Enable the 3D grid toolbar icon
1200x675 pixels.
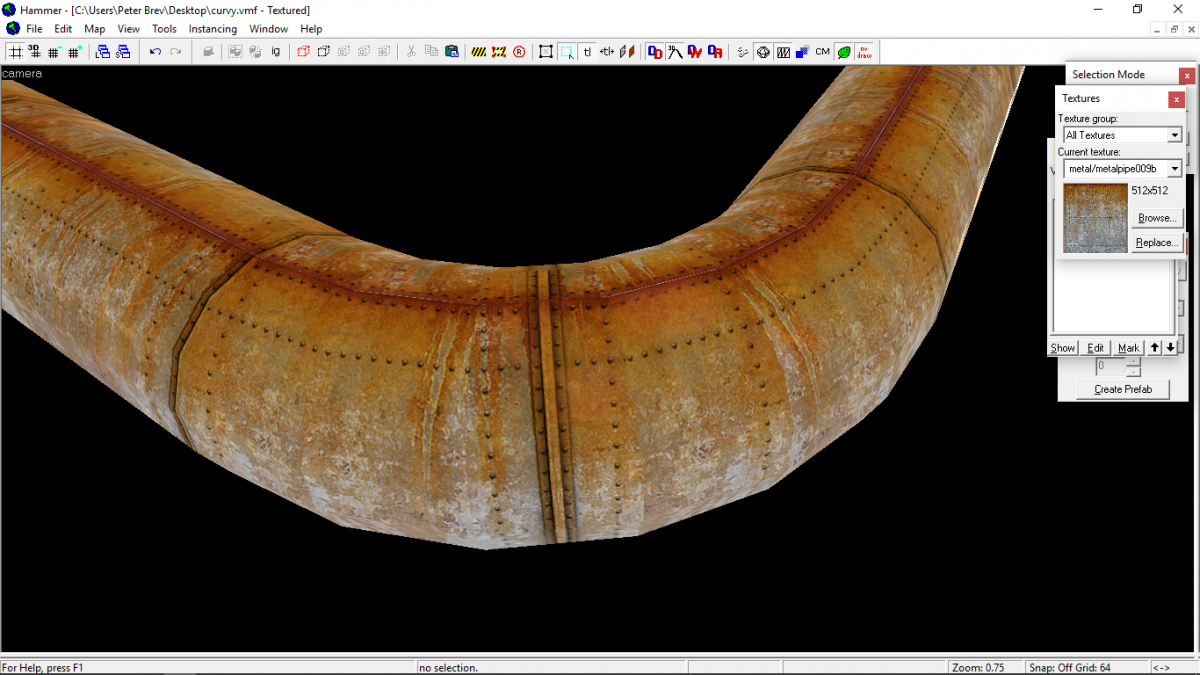click(x=35, y=51)
